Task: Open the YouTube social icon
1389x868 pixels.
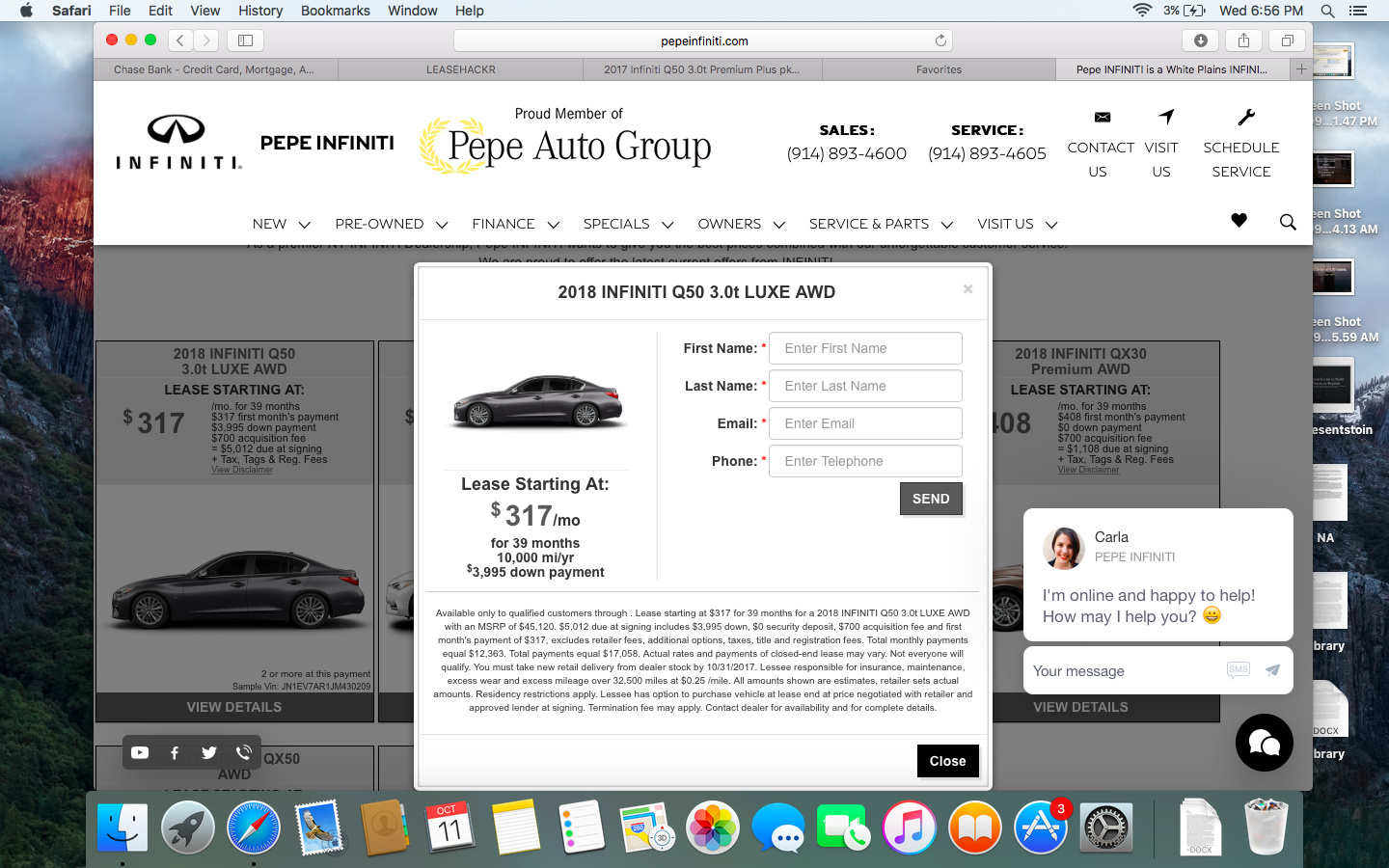Action: pyautogui.click(x=140, y=752)
